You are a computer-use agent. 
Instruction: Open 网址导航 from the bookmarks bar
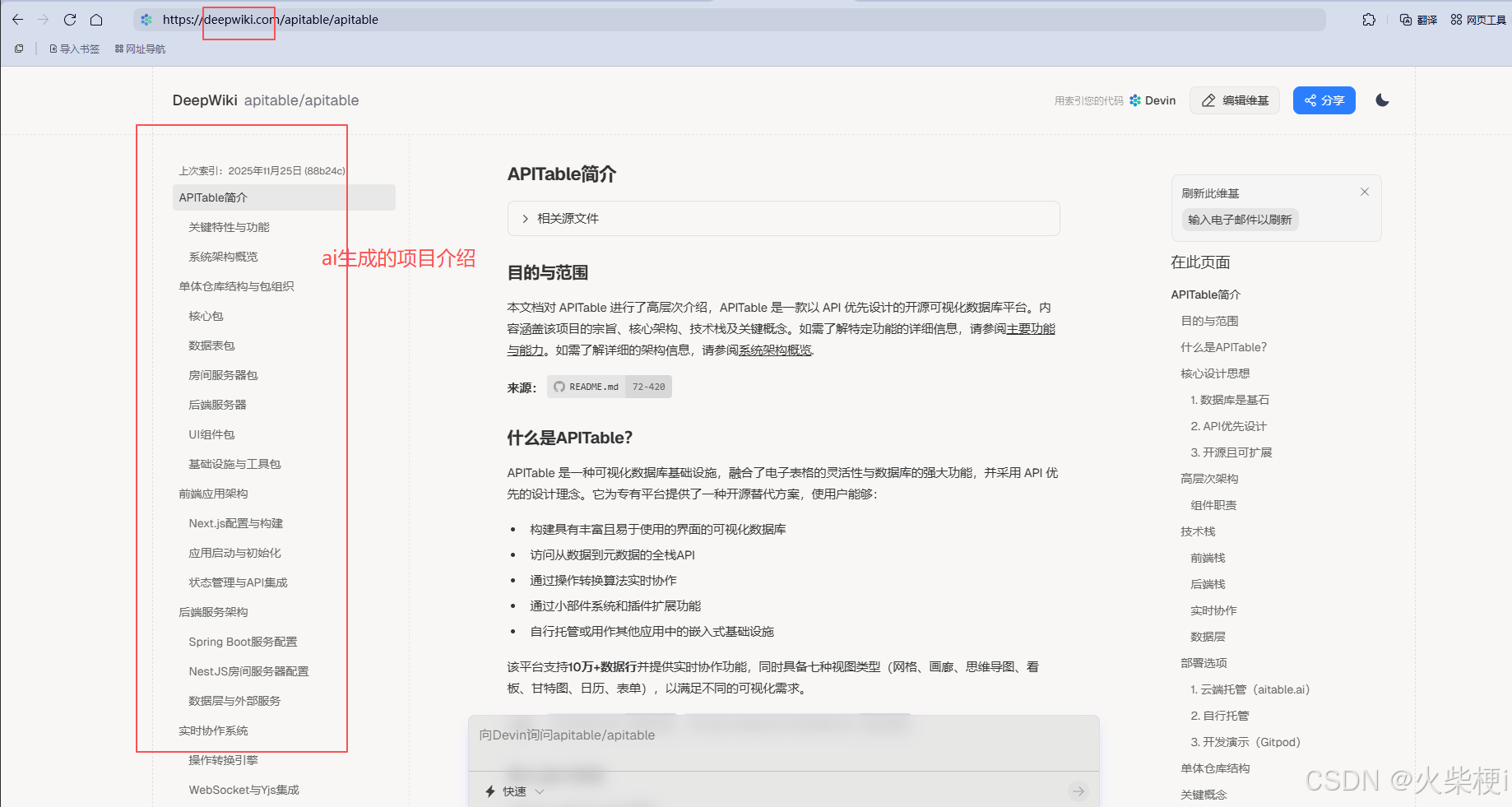pyautogui.click(x=139, y=49)
